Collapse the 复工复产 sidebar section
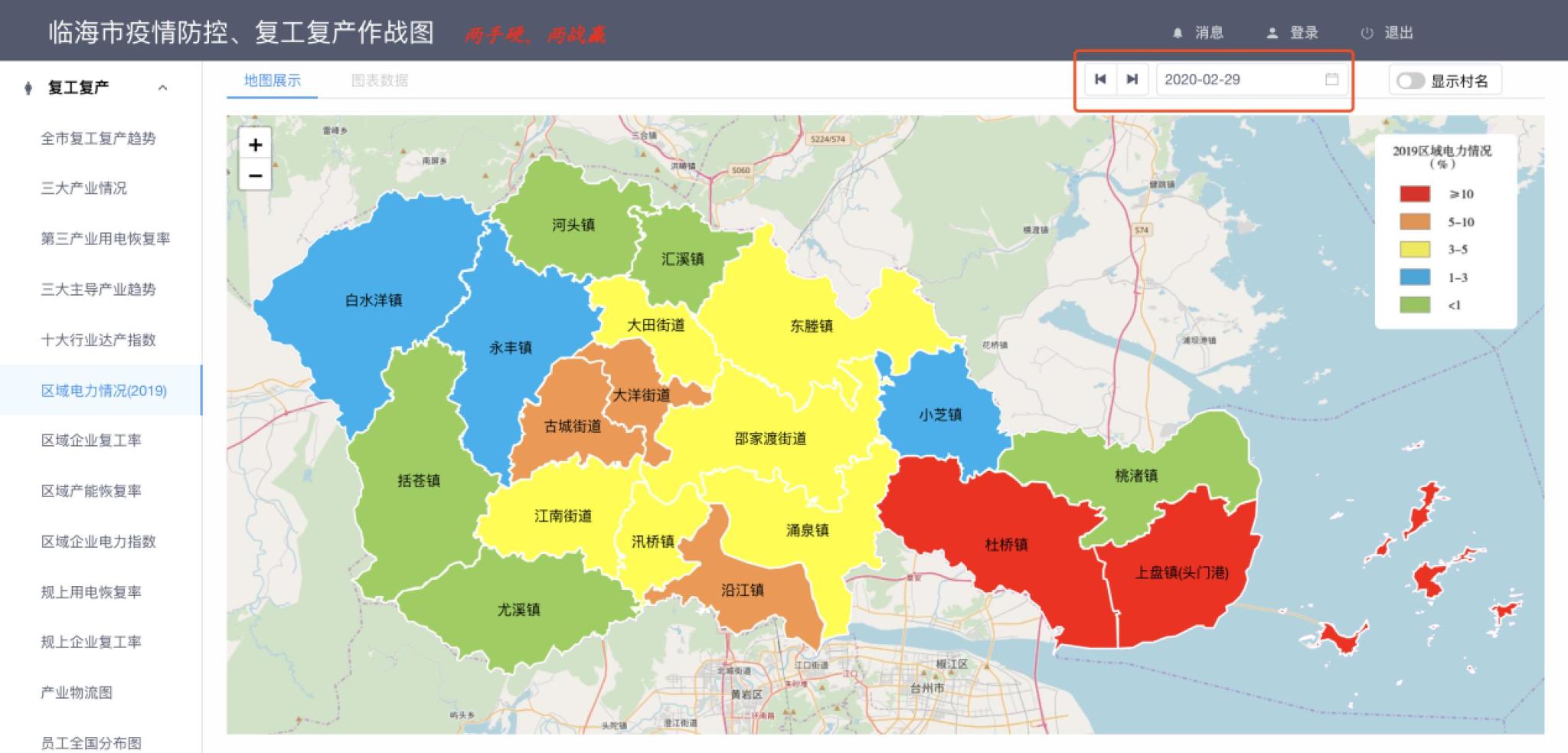The width and height of the screenshot is (1568, 753). pos(162,88)
